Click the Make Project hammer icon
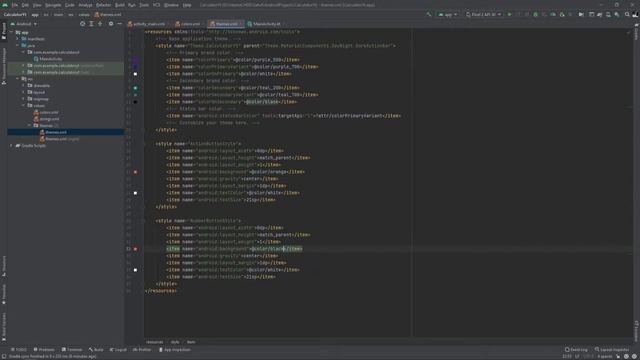Screen dimensions: 640x360 click(x=429, y=14)
